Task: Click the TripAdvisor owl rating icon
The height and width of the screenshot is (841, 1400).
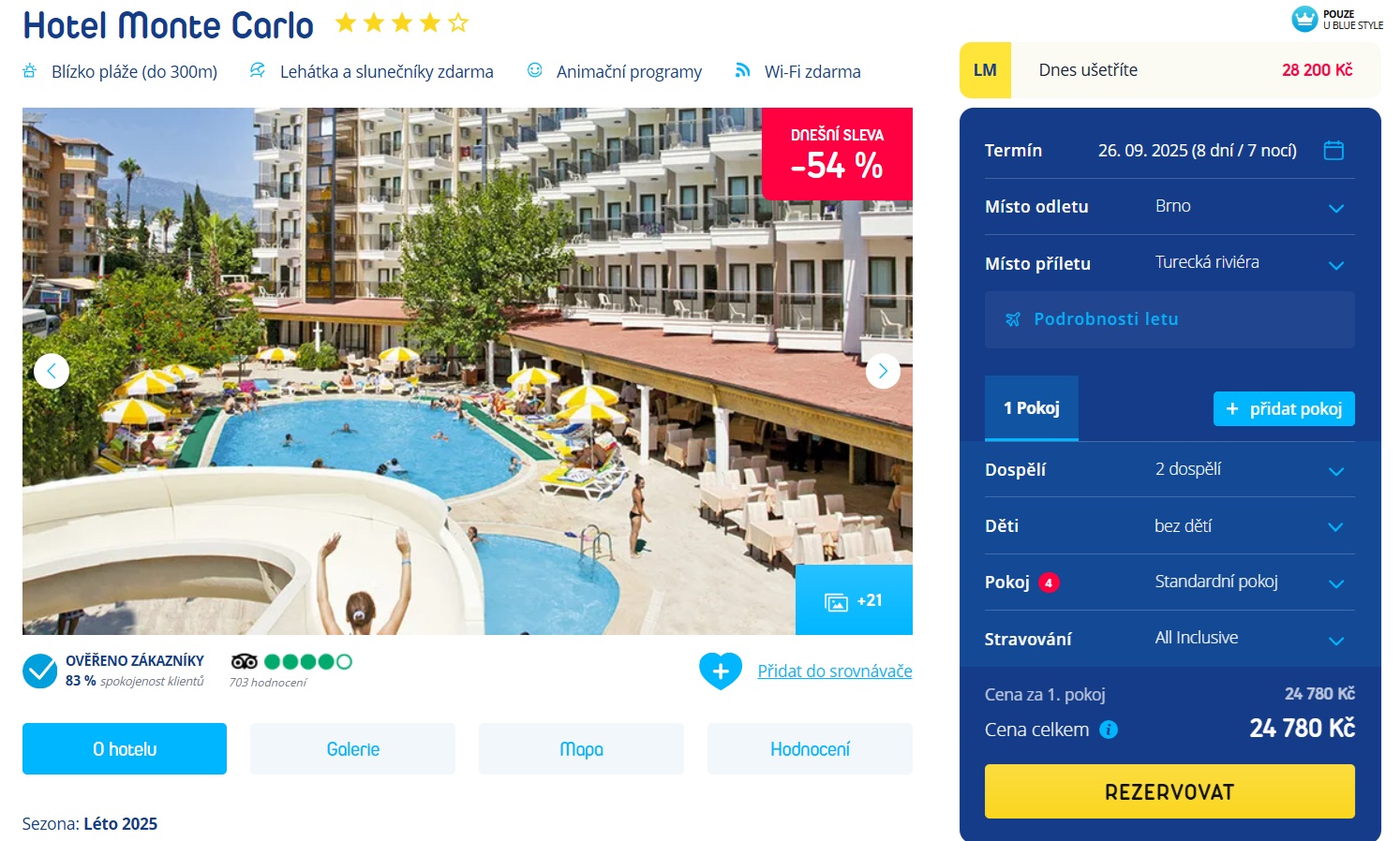Action: (x=245, y=661)
